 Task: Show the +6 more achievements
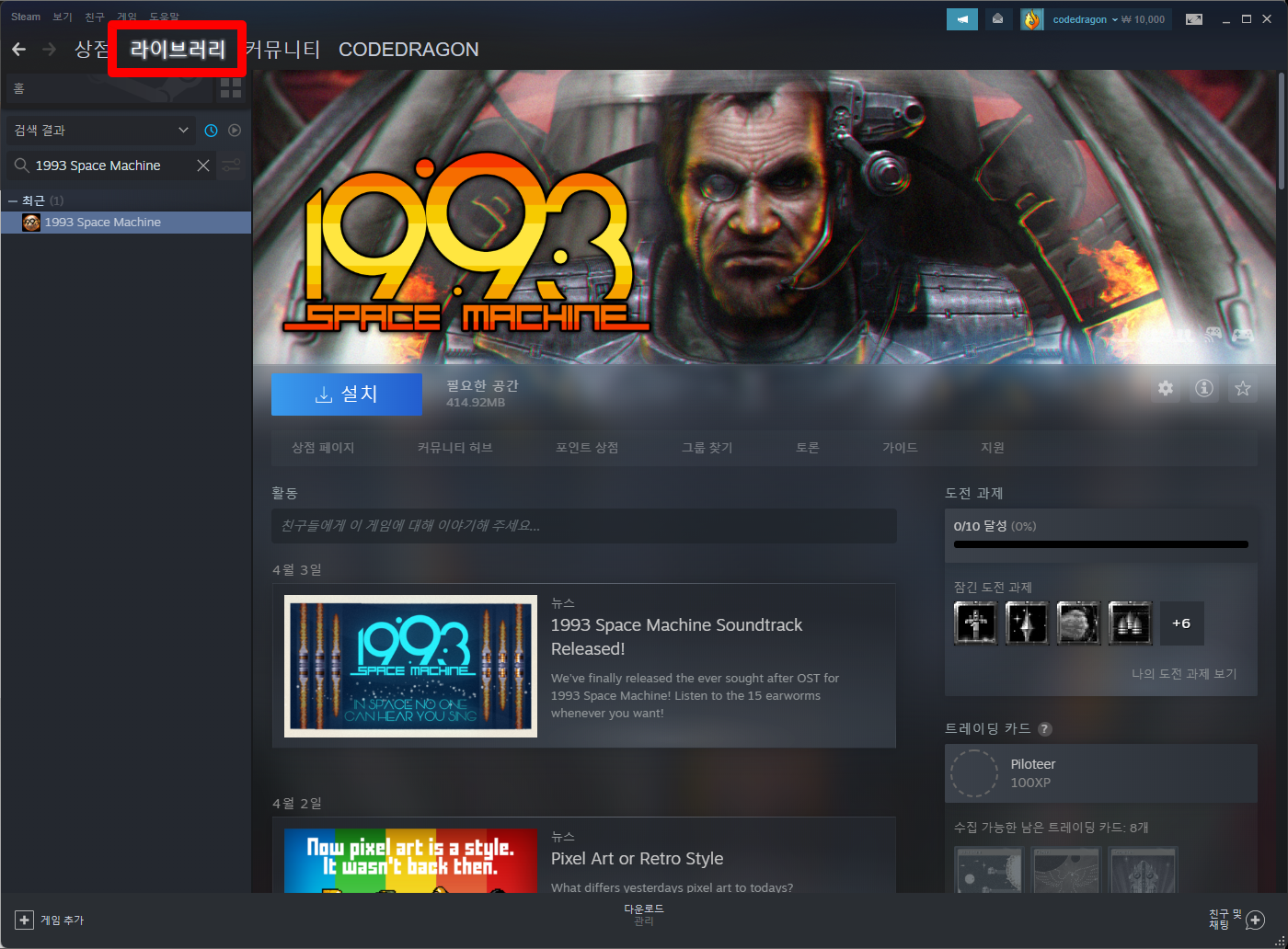[1181, 623]
